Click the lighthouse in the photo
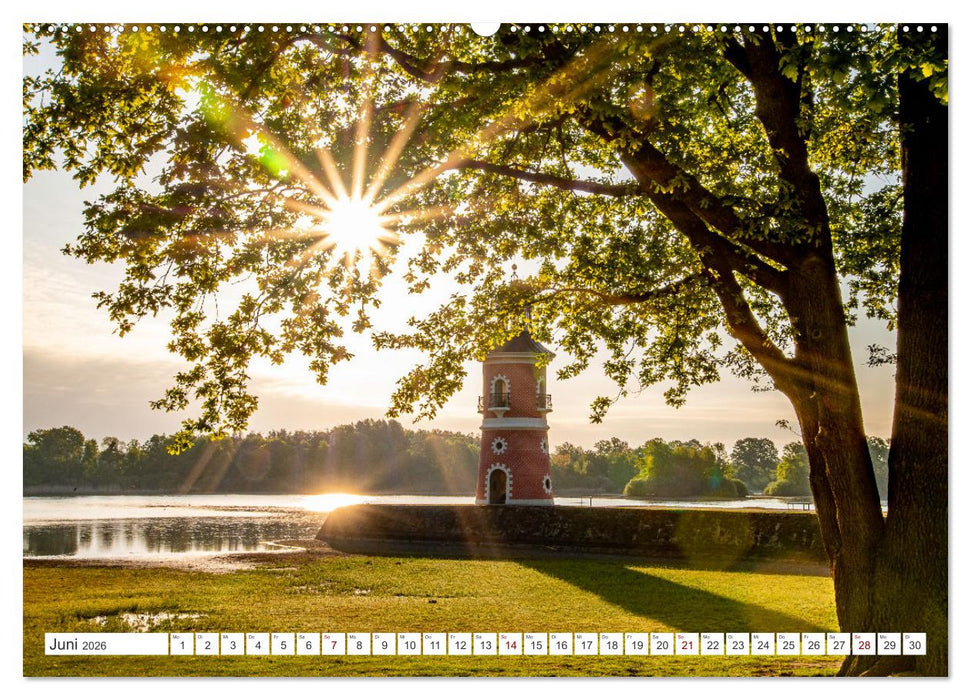This screenshot has height=700, width=971. click(516, 430)
